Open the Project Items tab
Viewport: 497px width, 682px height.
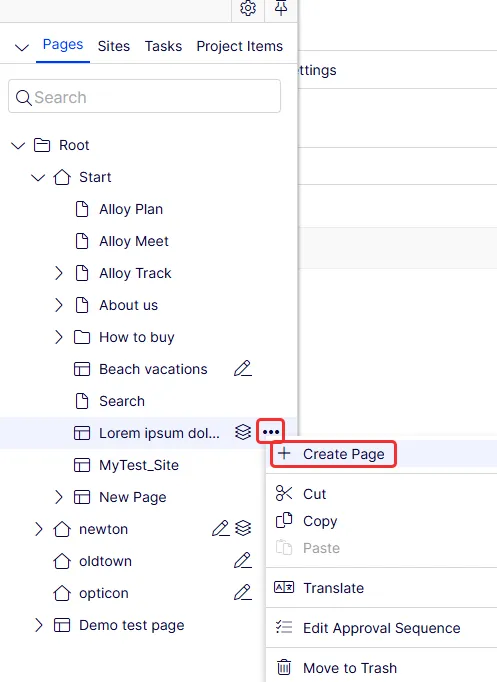240,46
